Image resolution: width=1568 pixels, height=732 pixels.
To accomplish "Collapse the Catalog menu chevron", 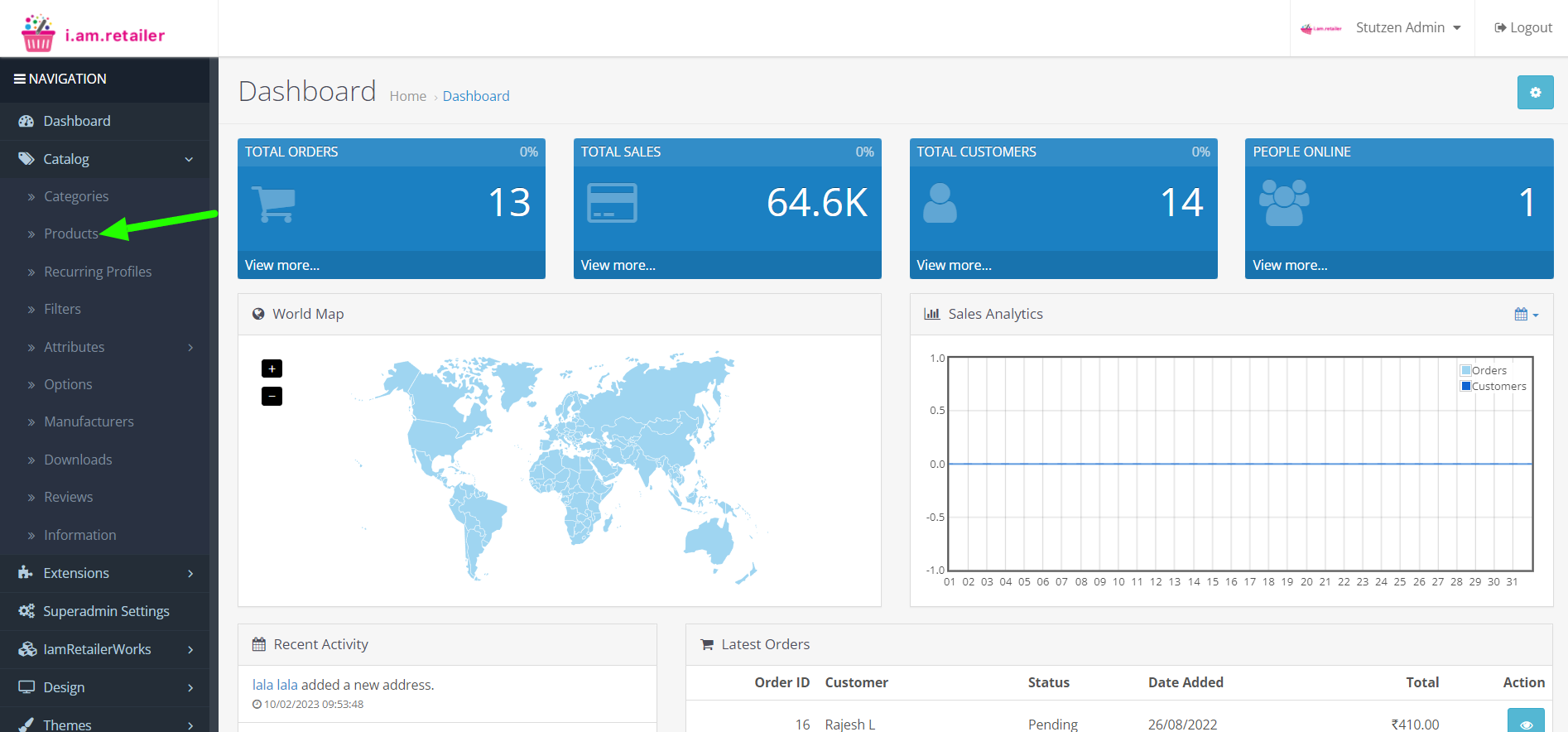I will 189,159.
